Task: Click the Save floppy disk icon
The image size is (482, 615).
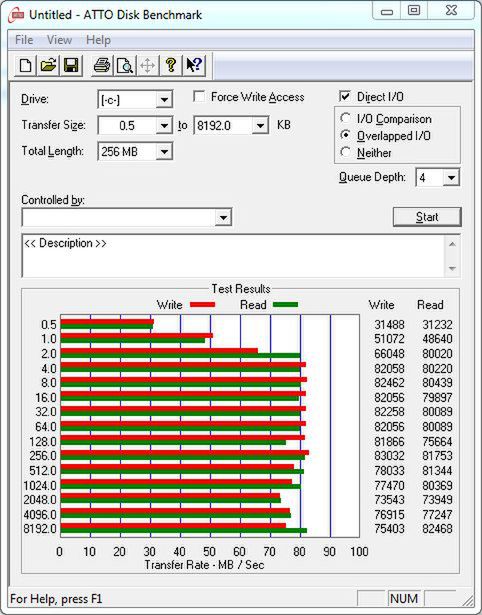Action: tap(71, 65)
